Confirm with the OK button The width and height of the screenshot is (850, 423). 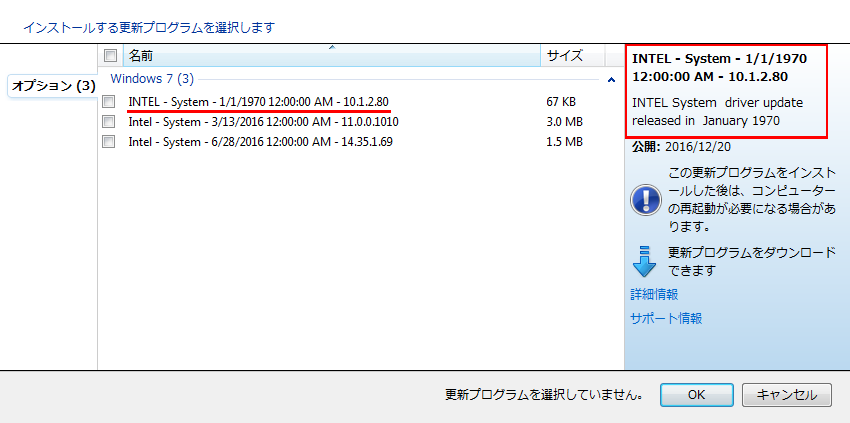coord(697,395)
